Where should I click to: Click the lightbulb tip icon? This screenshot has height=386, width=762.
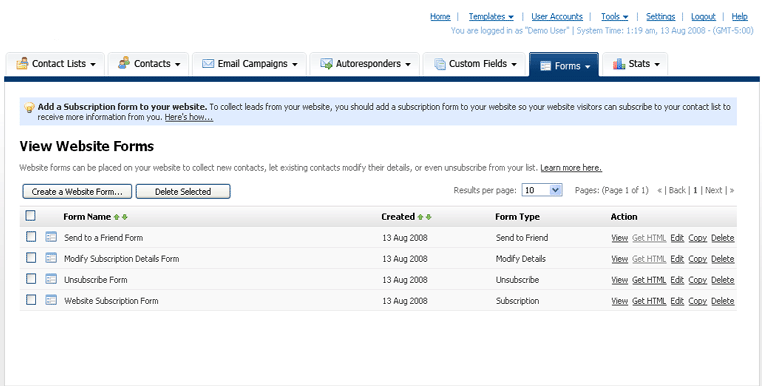click(30, 107)
